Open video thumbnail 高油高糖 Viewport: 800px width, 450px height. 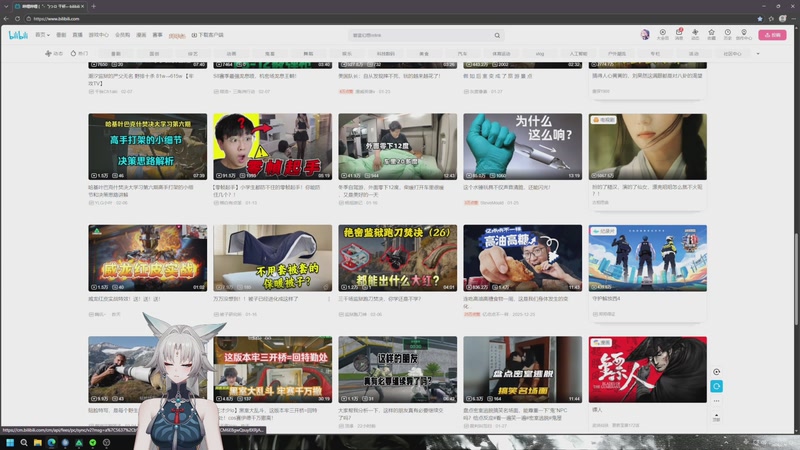pos(522,258)
